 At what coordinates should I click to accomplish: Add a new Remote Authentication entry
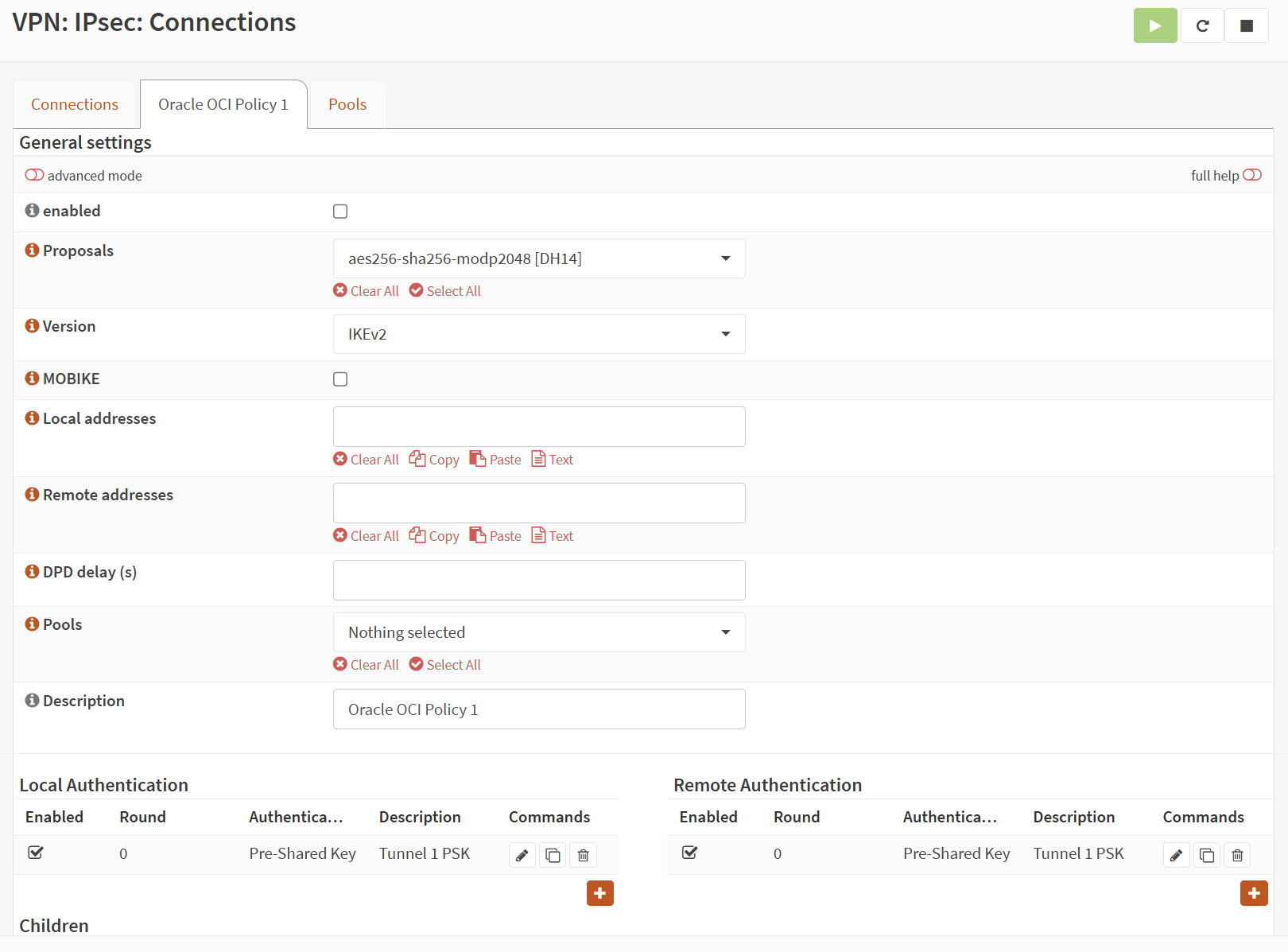pos(1254,893)
